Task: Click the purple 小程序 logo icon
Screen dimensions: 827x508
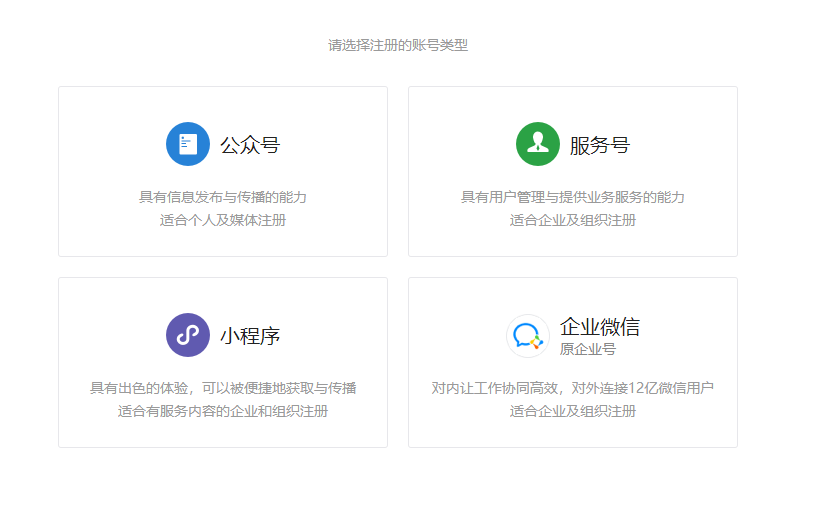Action: click(x=188, y=335)
